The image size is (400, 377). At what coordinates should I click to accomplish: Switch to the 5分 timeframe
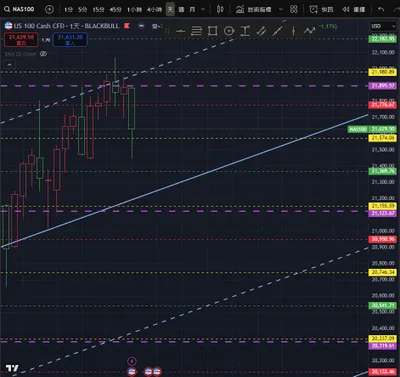[x=82, y=10]
